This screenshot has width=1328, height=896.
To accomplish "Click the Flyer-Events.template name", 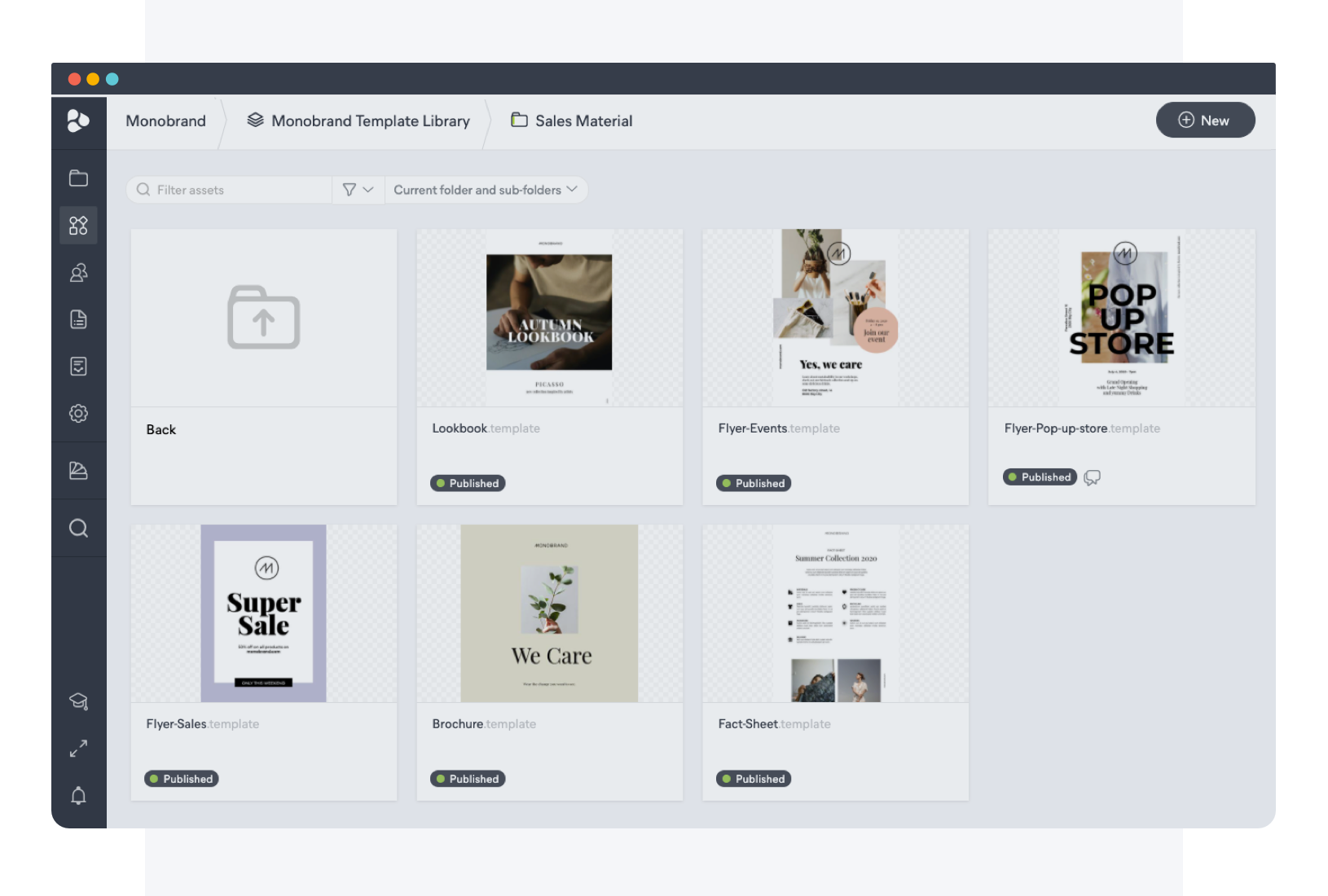I will click(779, 428).
